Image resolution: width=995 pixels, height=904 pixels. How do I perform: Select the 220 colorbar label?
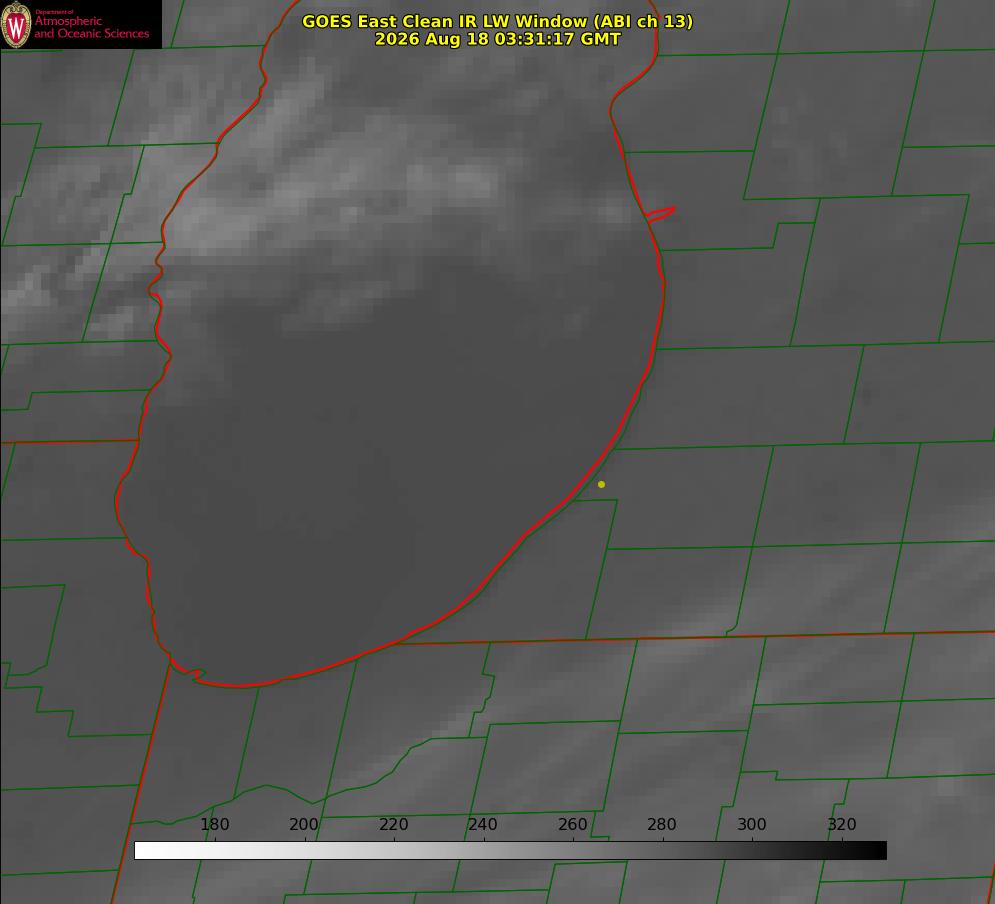[393, 824]
